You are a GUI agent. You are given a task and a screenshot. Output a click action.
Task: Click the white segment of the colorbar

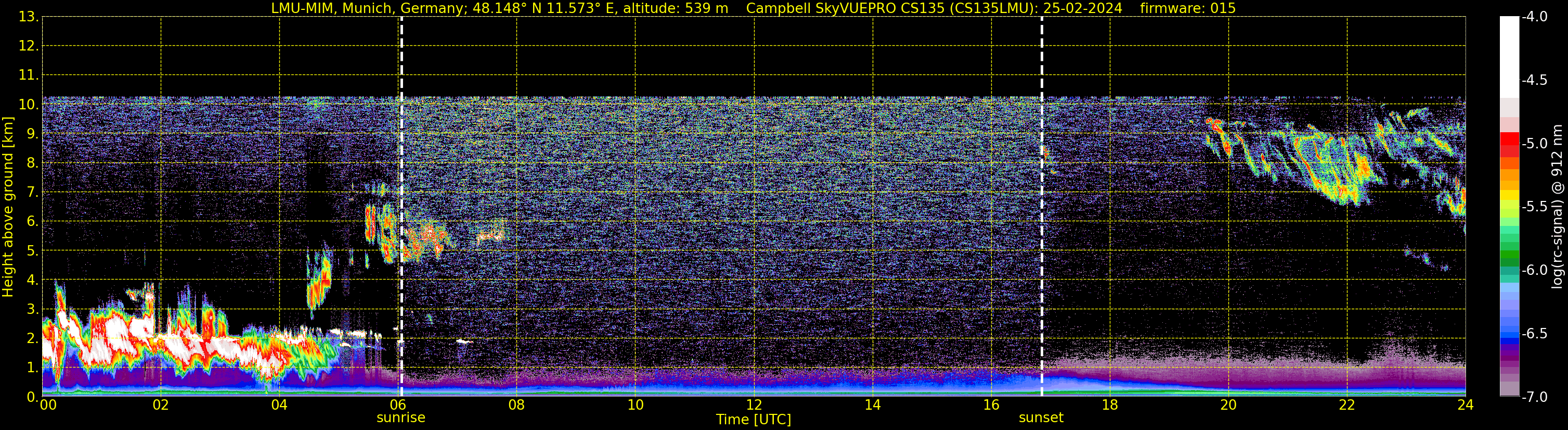coord(1510,57)
